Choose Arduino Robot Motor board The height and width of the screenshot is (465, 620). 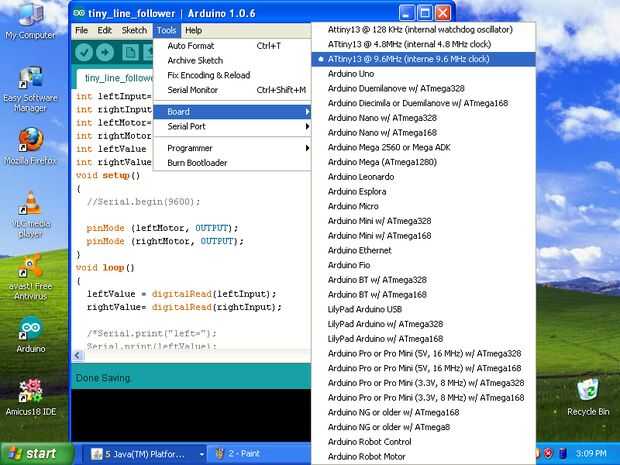423,456
